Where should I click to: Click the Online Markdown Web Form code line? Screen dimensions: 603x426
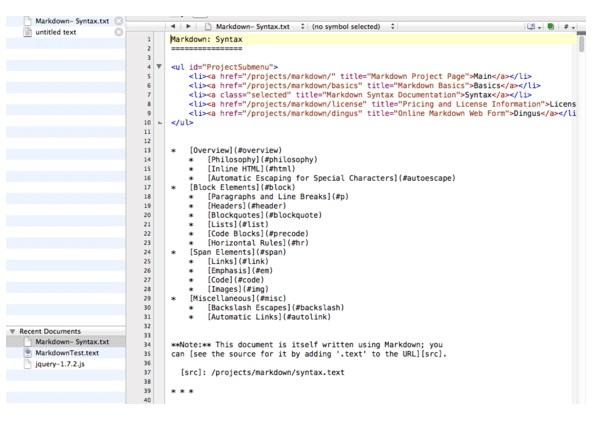pyautogui.click(x=382, y=113)
